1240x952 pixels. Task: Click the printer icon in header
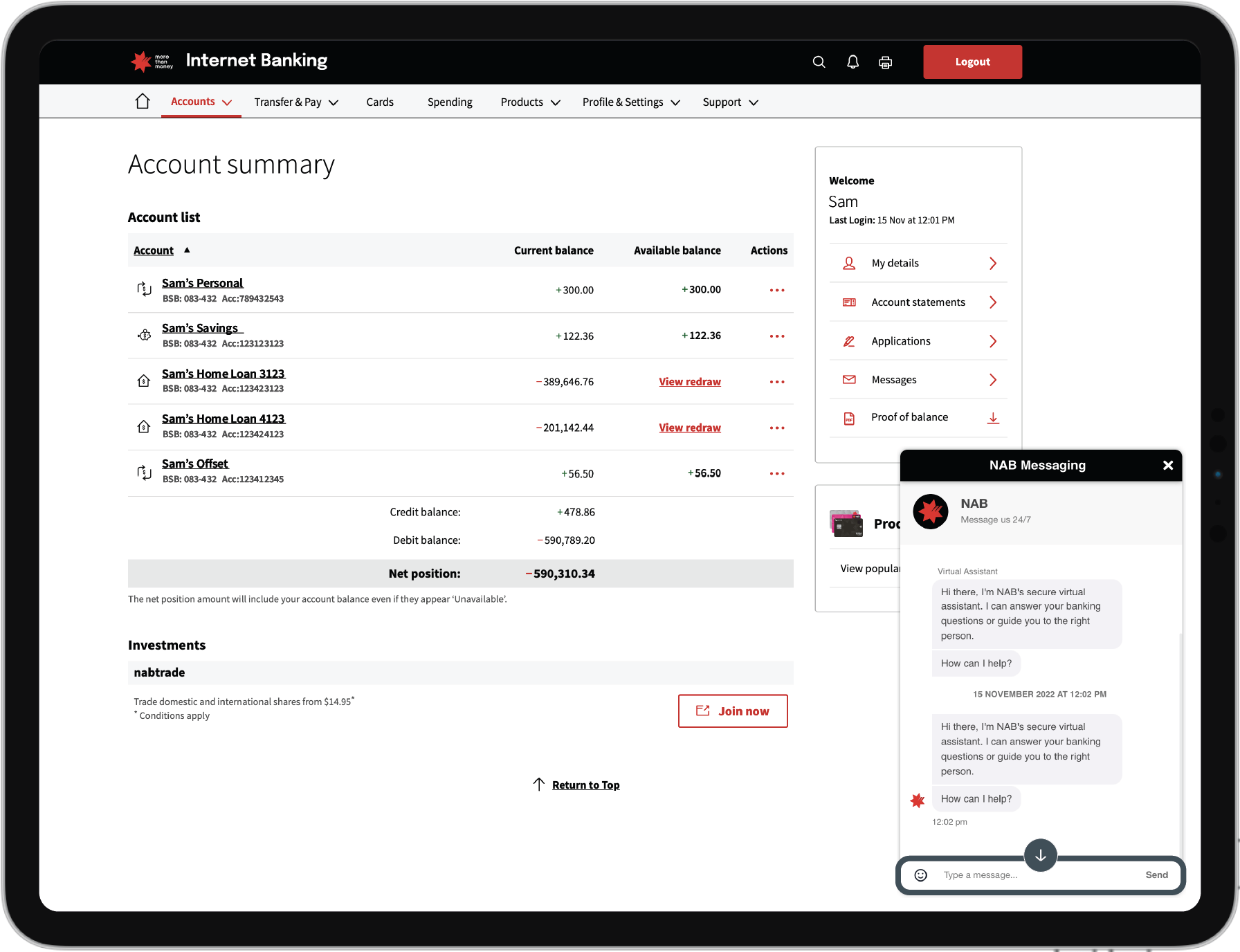point(885,63)
